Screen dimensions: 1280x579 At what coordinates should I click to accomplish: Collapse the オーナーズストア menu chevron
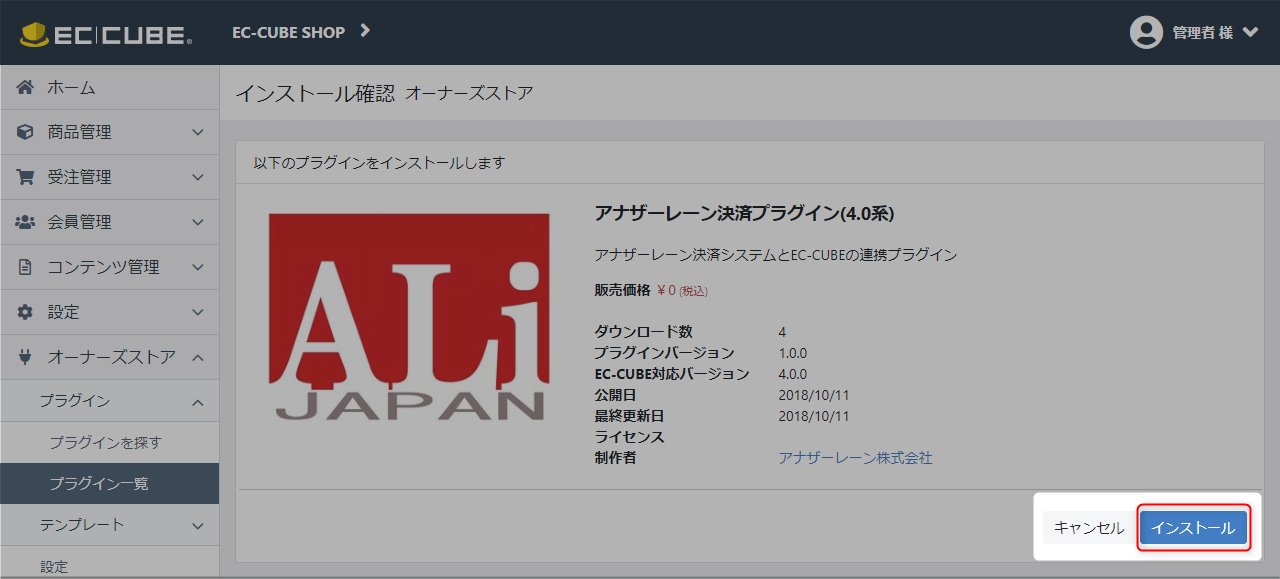click(198, 357)
